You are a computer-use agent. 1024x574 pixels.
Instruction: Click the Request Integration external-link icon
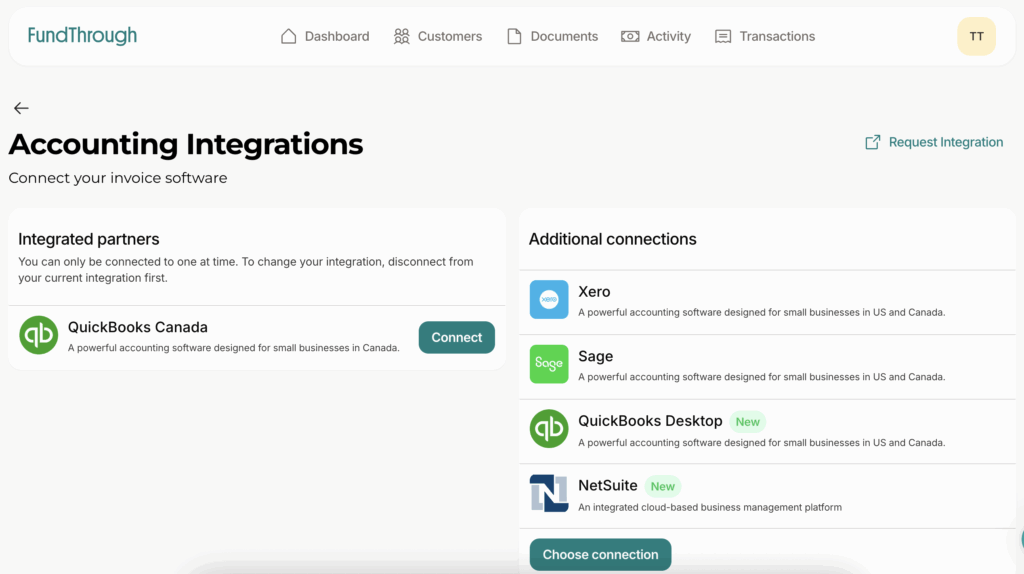click(872, 142)
